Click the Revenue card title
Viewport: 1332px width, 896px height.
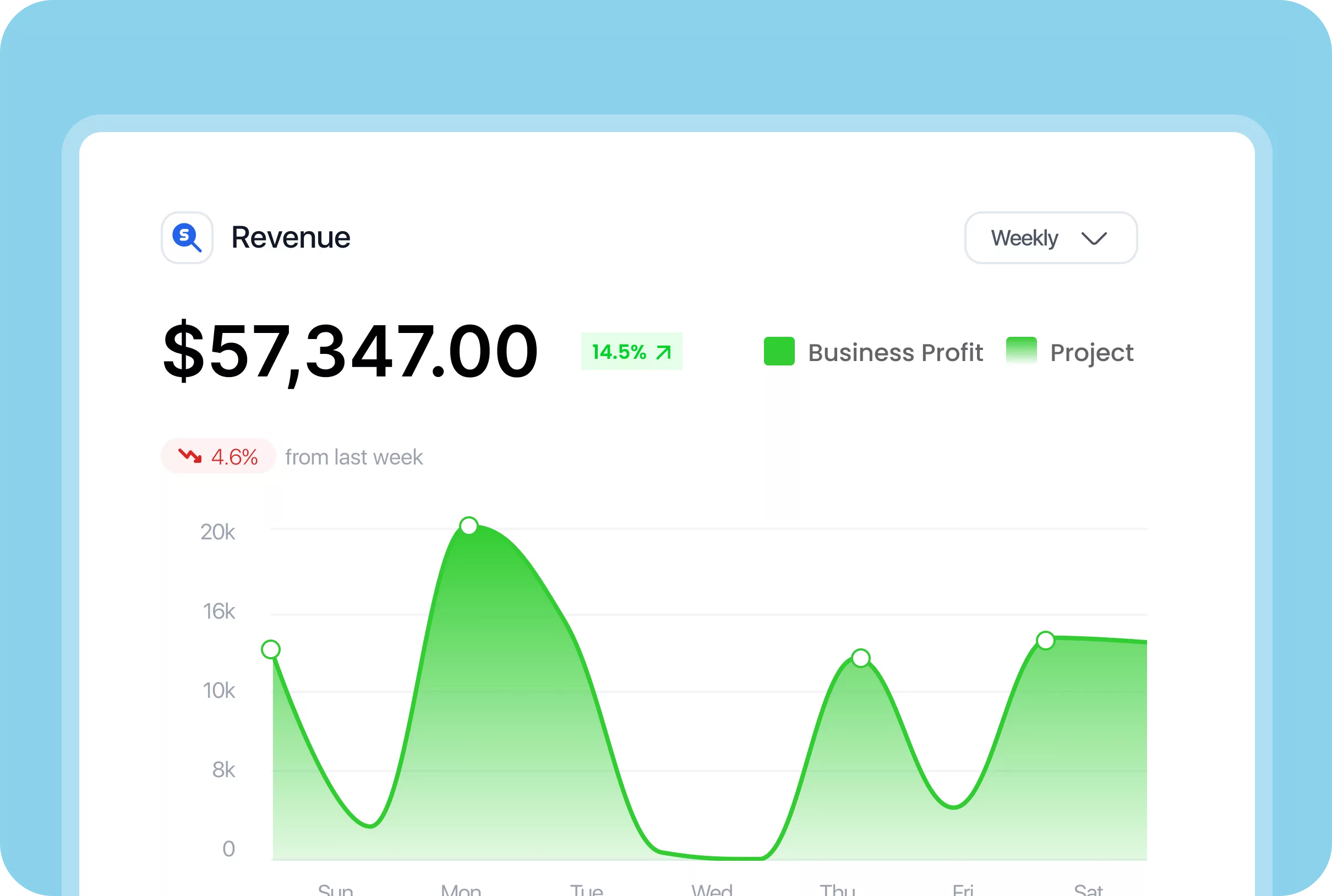(290, 238)
